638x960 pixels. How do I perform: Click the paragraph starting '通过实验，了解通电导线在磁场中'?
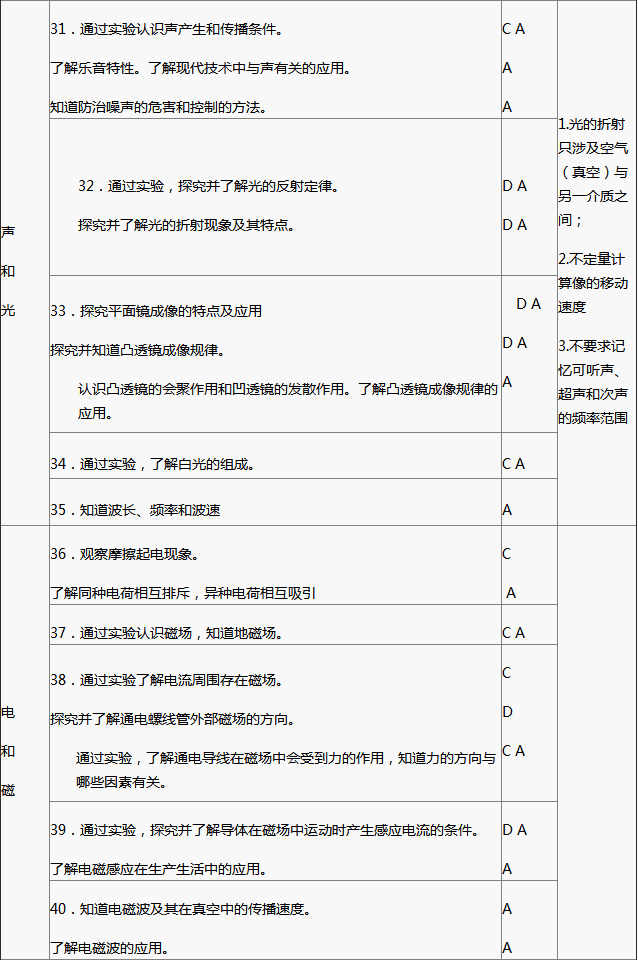pos(286,770)
